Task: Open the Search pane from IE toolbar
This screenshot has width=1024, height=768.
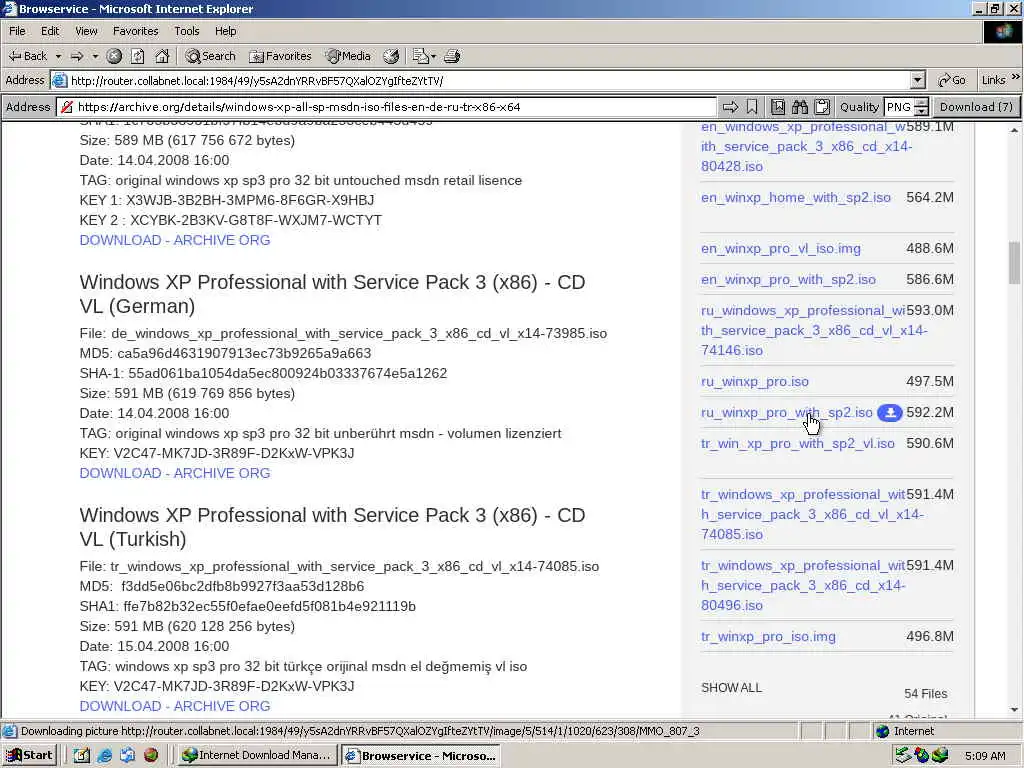Action: (x=210, y=56)
